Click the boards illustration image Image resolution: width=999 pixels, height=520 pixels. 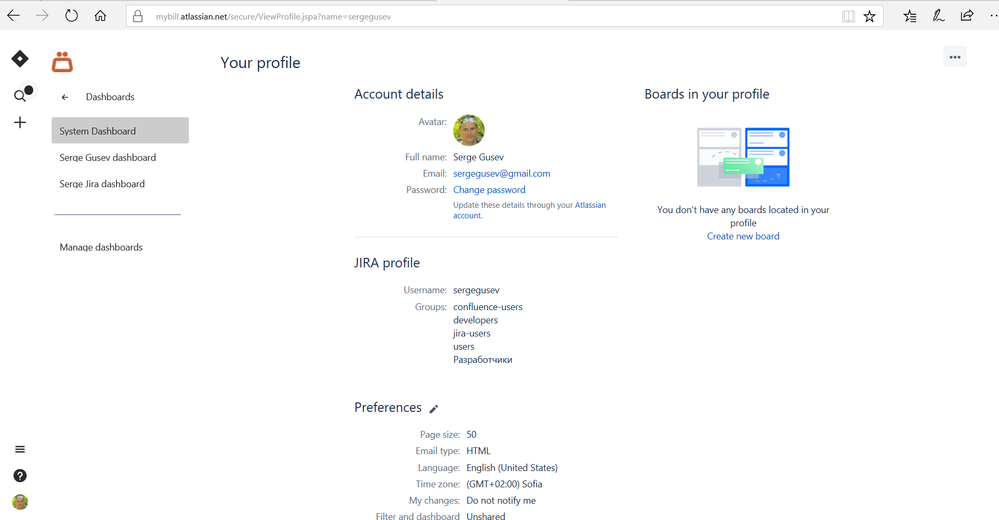(x=744, y=157)
